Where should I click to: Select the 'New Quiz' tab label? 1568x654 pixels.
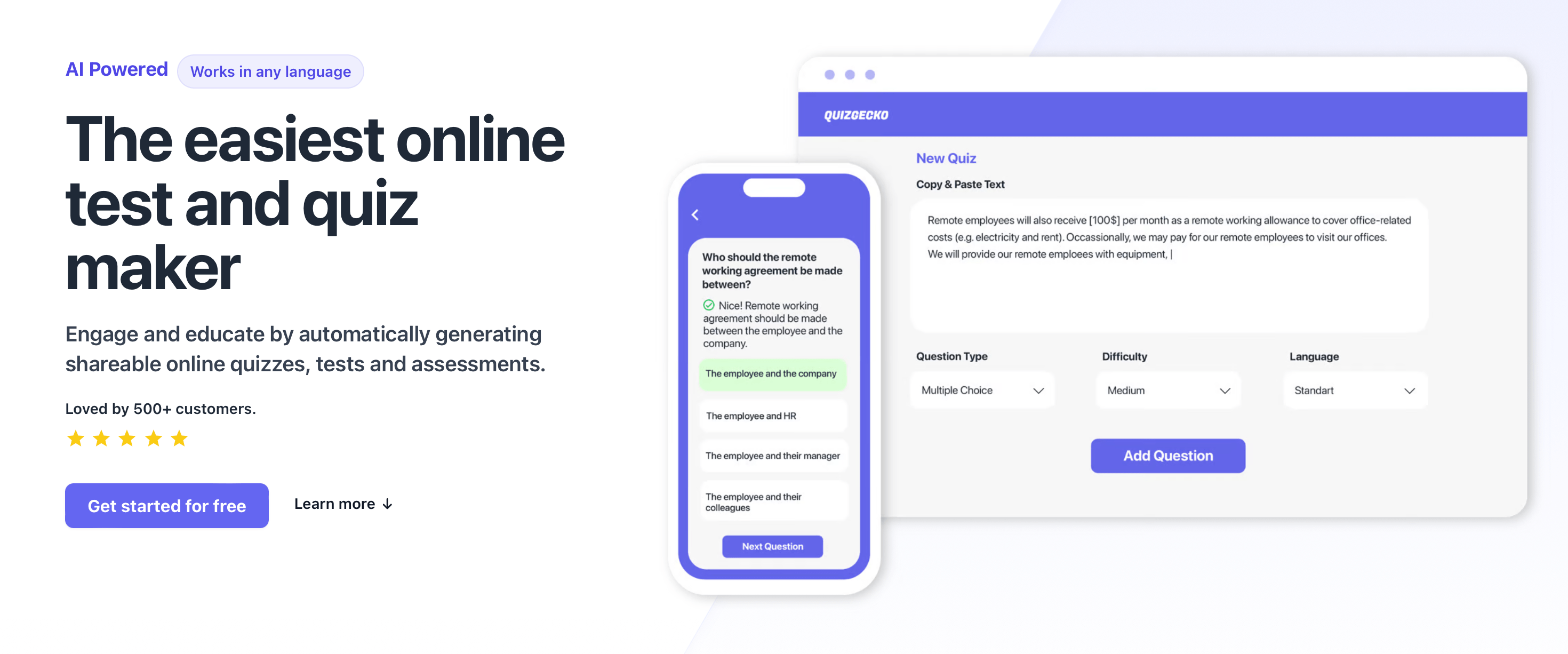[x=945, y=158]
